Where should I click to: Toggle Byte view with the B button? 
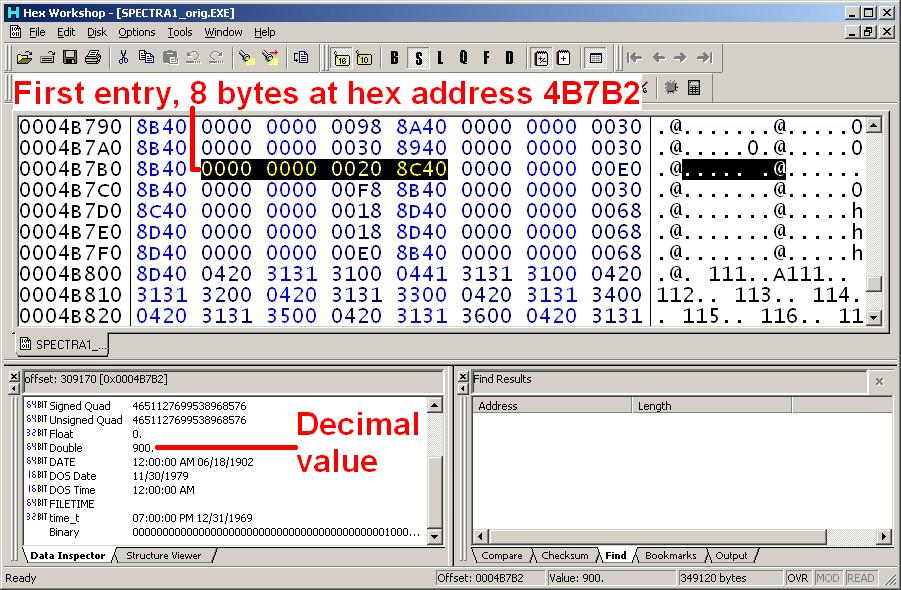tap(395, 57)
